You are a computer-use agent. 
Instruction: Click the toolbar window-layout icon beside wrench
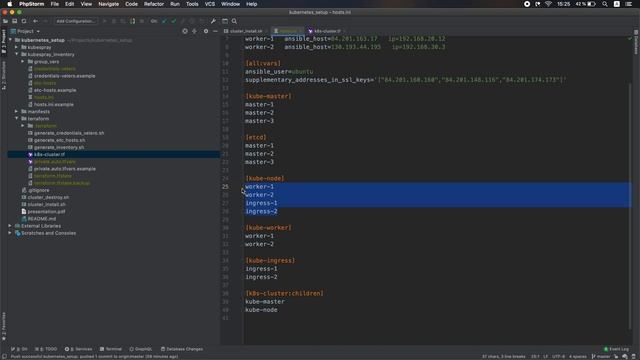click(x=225, y=21)
